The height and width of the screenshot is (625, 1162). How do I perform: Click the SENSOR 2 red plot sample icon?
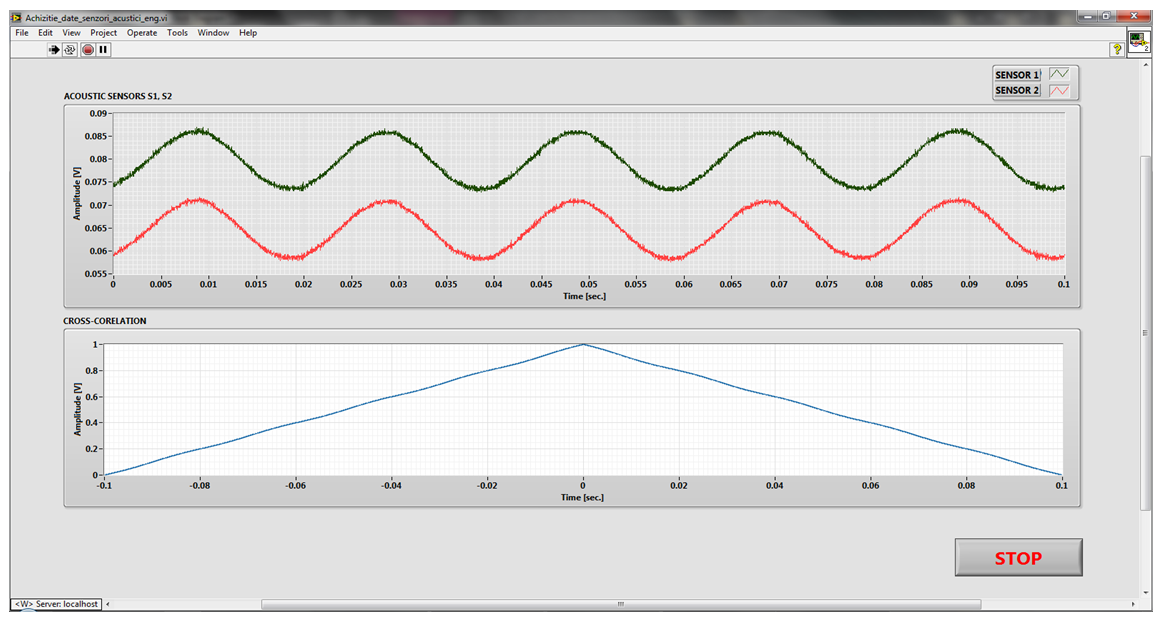coord(1060,90)
